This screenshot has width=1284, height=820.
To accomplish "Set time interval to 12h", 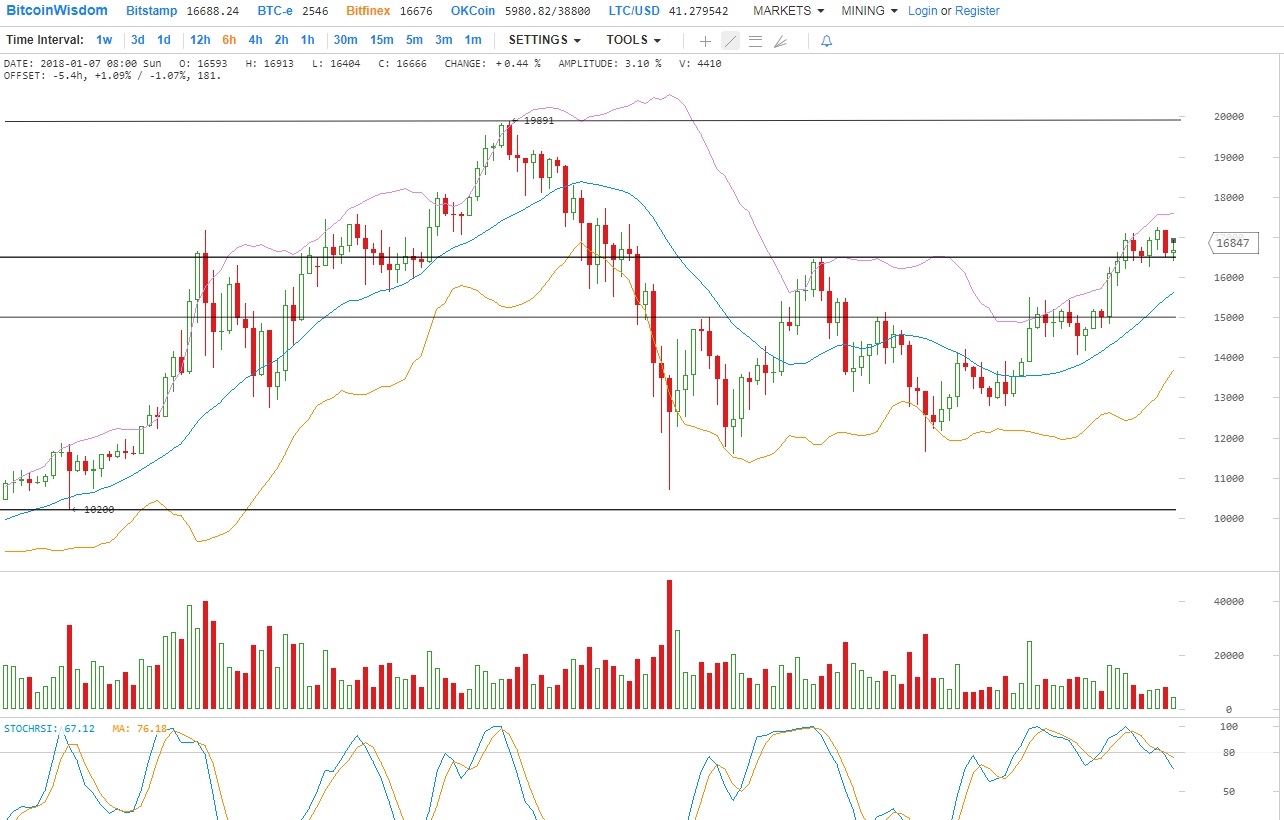I will click(x=200, y=40).
